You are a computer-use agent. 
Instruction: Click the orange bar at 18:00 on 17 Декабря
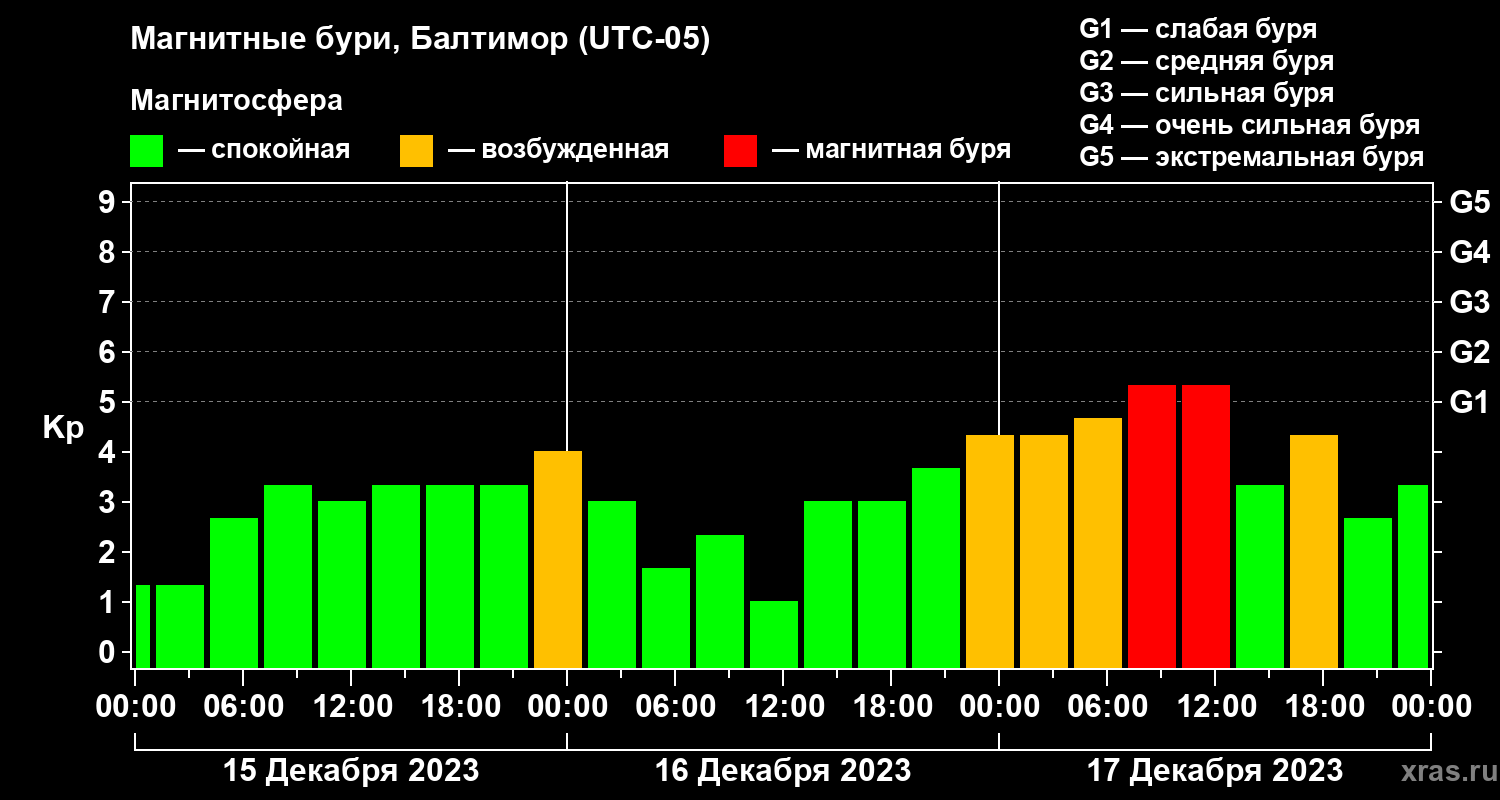[x=1314, y=551]
